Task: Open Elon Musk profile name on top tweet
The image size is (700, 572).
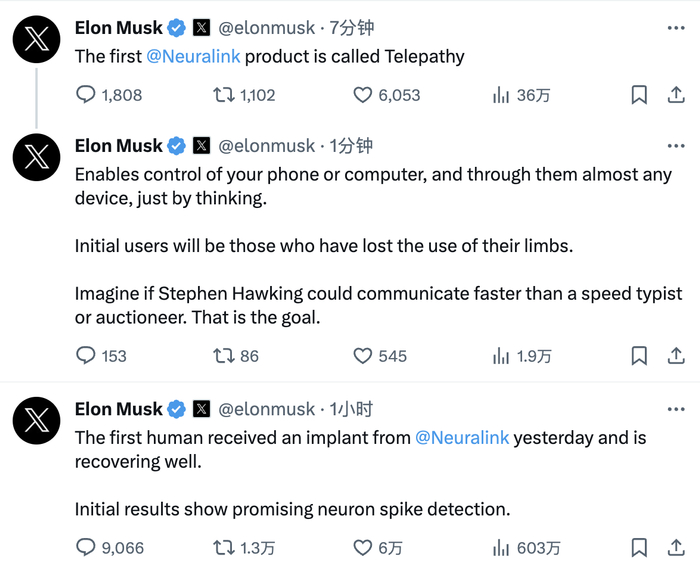Action: point(118,28)
